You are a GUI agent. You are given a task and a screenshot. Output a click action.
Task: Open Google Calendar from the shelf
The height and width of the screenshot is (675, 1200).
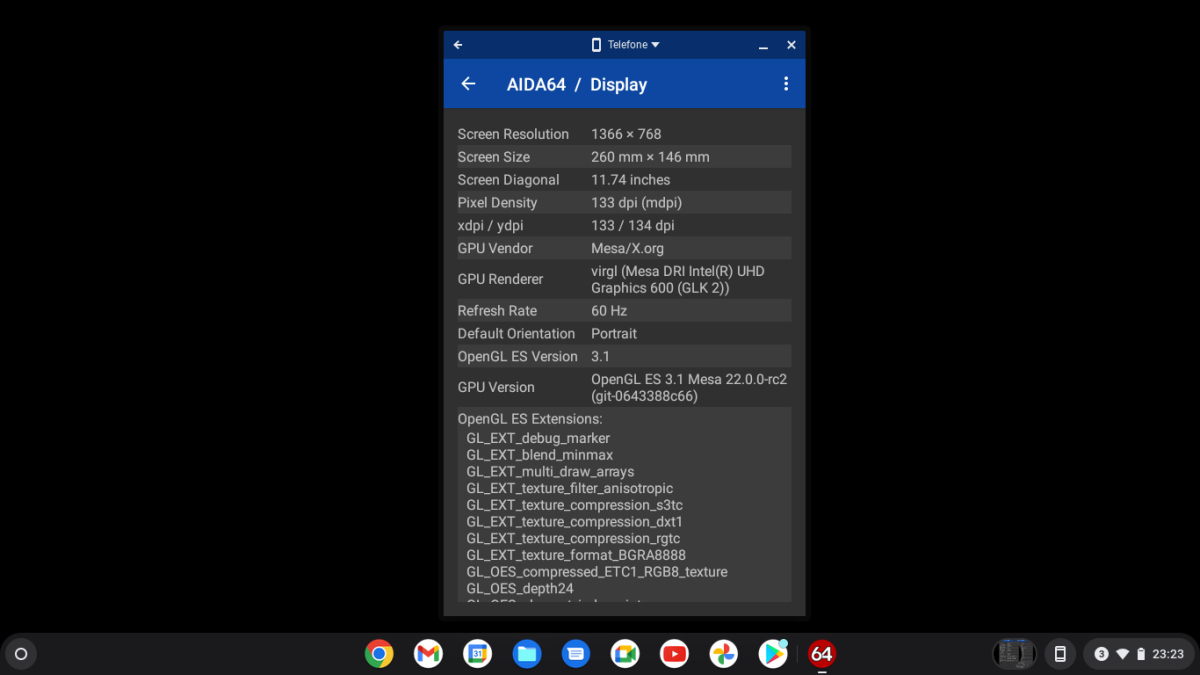(477, 654)
